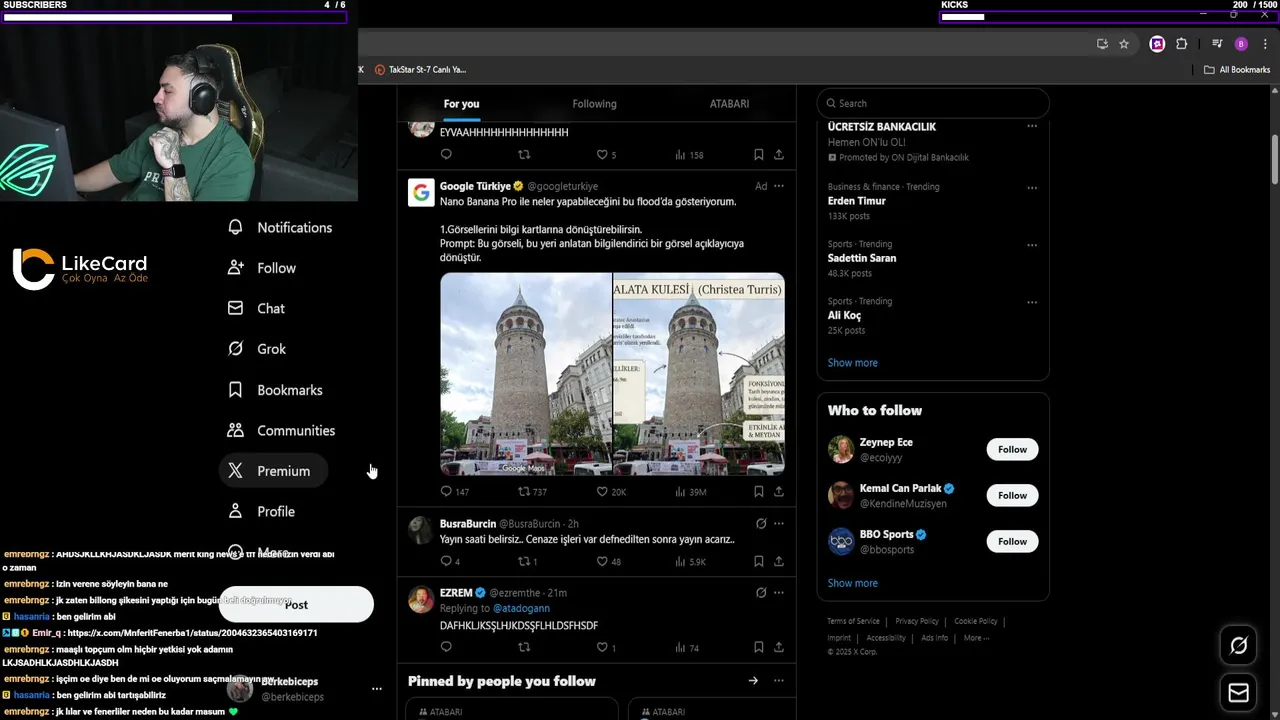This screenshot has width=1280, height=720.
Task: Click Grok explain icon on BusraBurcin post
Action: pyautogui.click(x=761, y=523)
